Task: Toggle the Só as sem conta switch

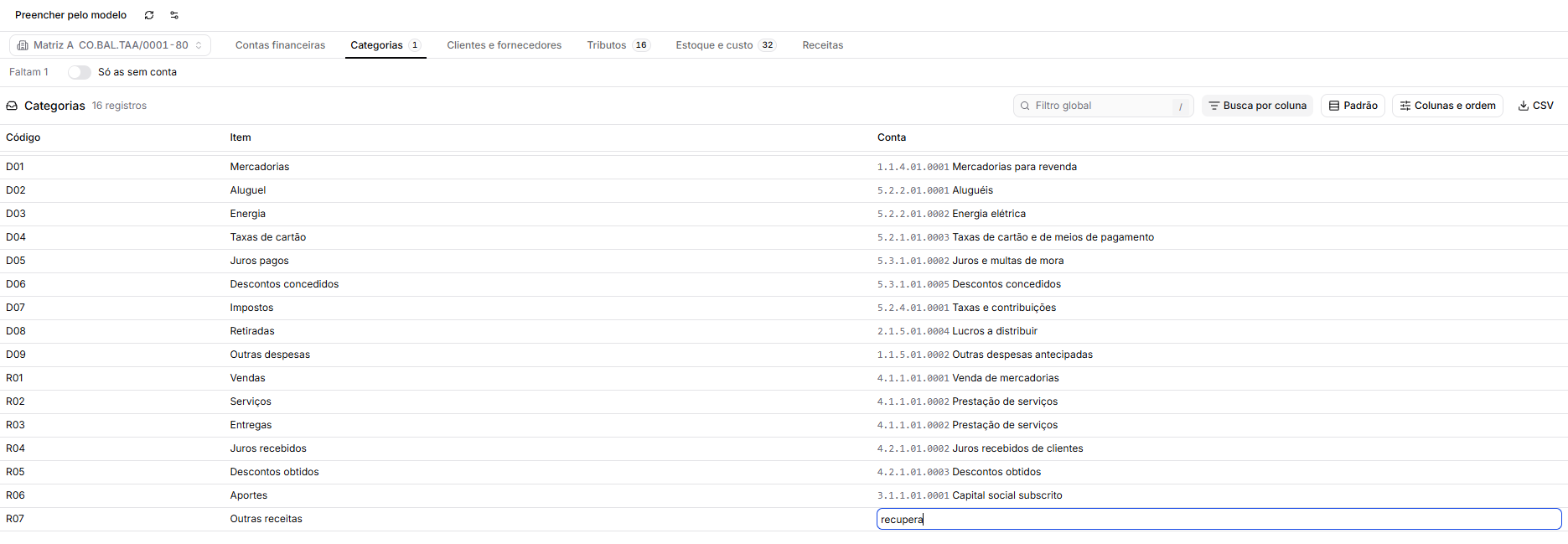Action: (x=79, y=72)
